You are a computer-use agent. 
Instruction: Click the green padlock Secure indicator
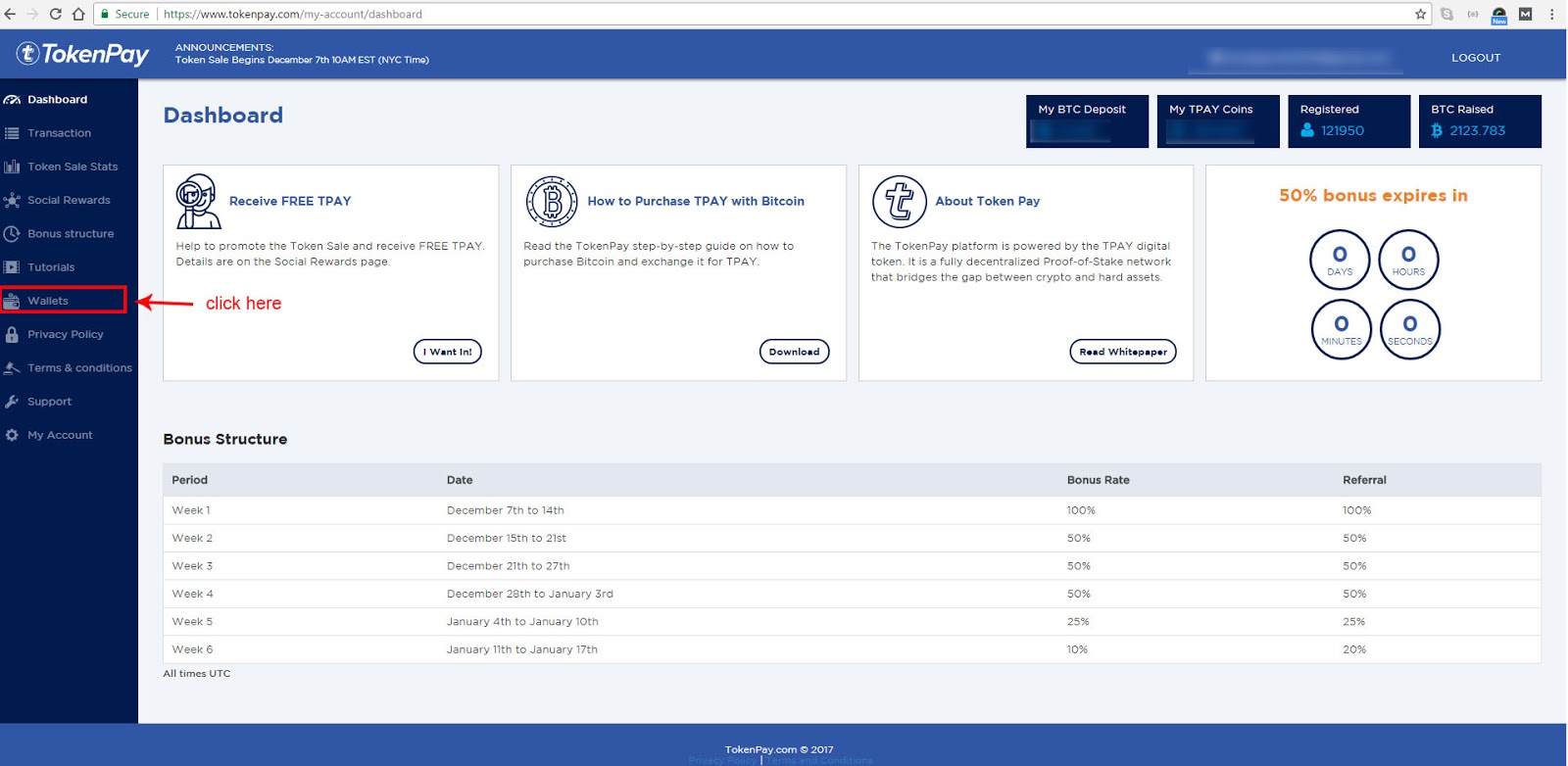click(124, 14)
